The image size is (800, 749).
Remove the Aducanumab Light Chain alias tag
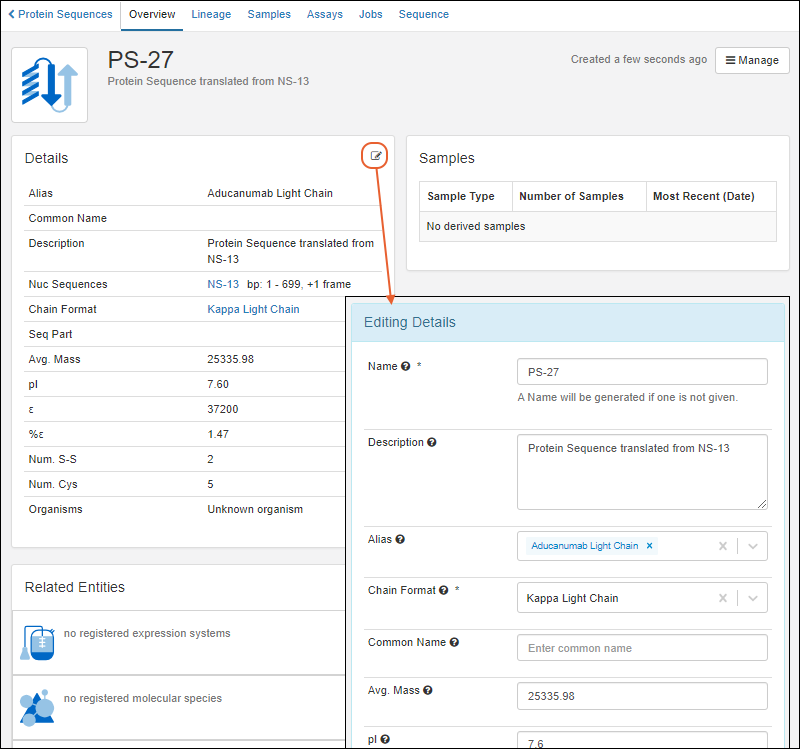tap(649, 546)
